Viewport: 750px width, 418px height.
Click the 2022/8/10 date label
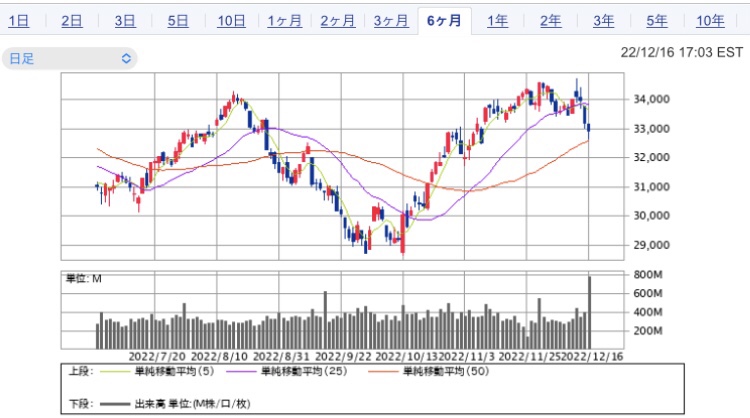(219, 357)
